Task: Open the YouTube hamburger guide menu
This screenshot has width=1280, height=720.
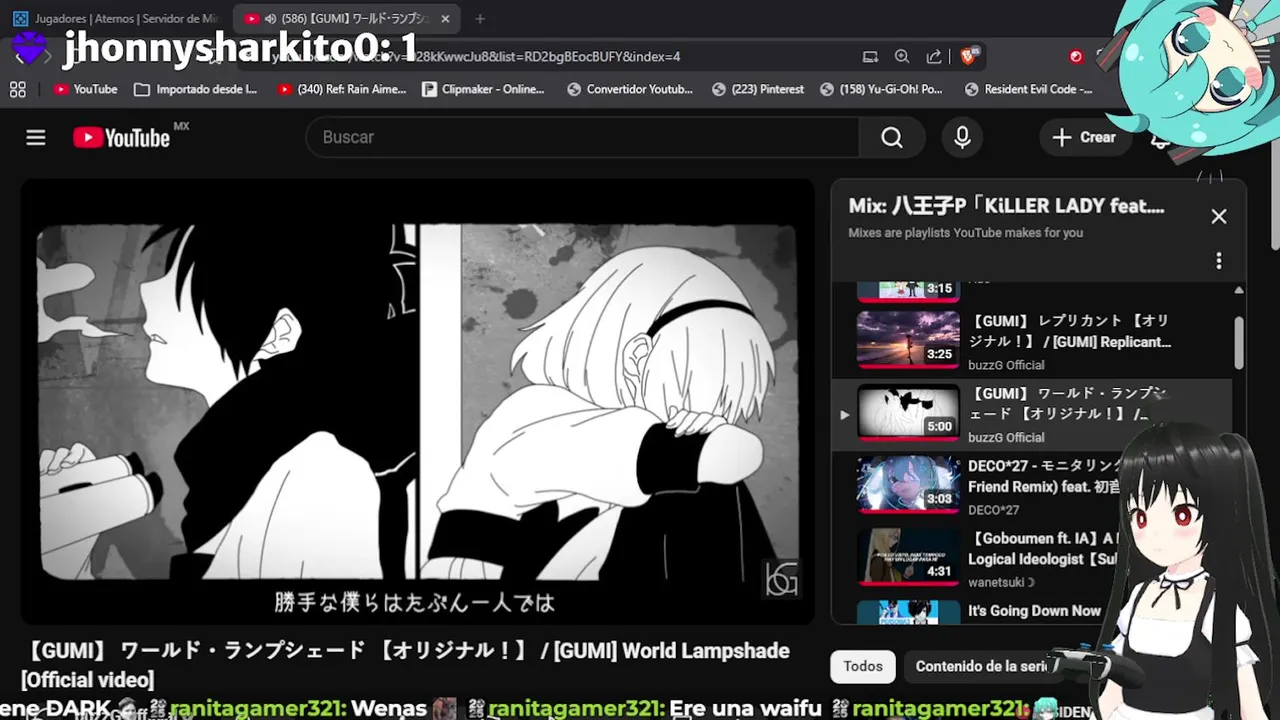Action: point(36,138)
